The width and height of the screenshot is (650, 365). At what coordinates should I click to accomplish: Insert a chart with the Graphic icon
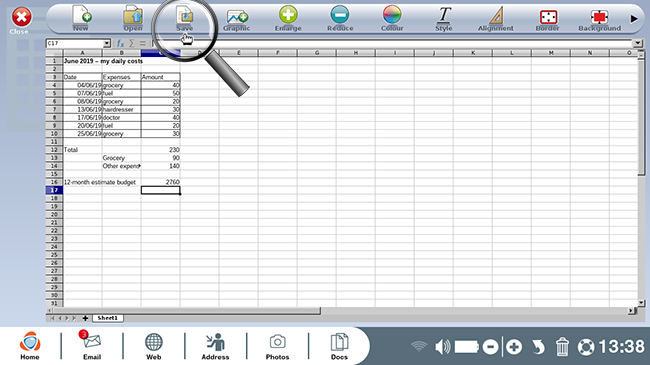pos(237,17)
